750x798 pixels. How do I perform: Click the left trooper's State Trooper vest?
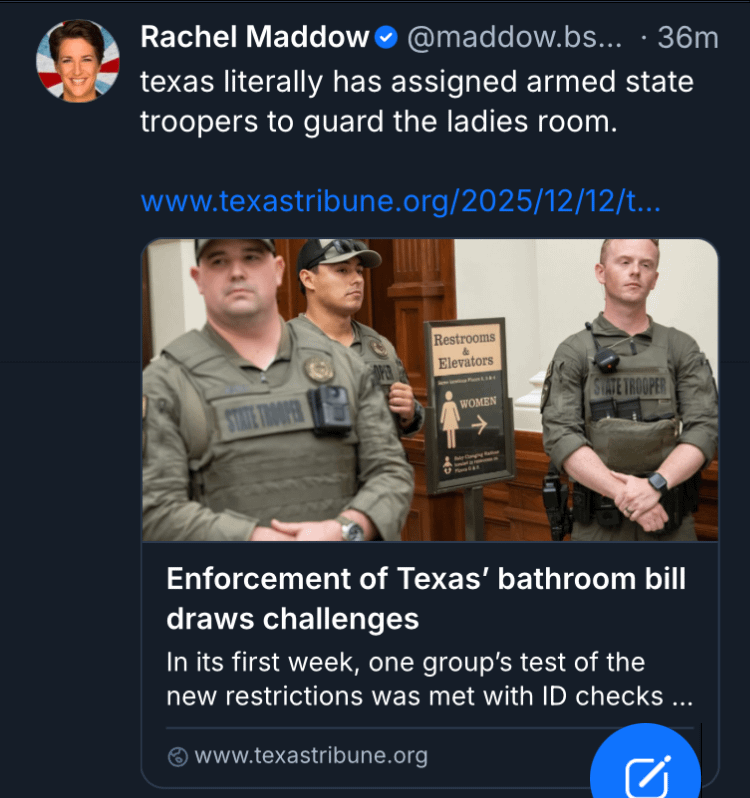click(265, 418)
